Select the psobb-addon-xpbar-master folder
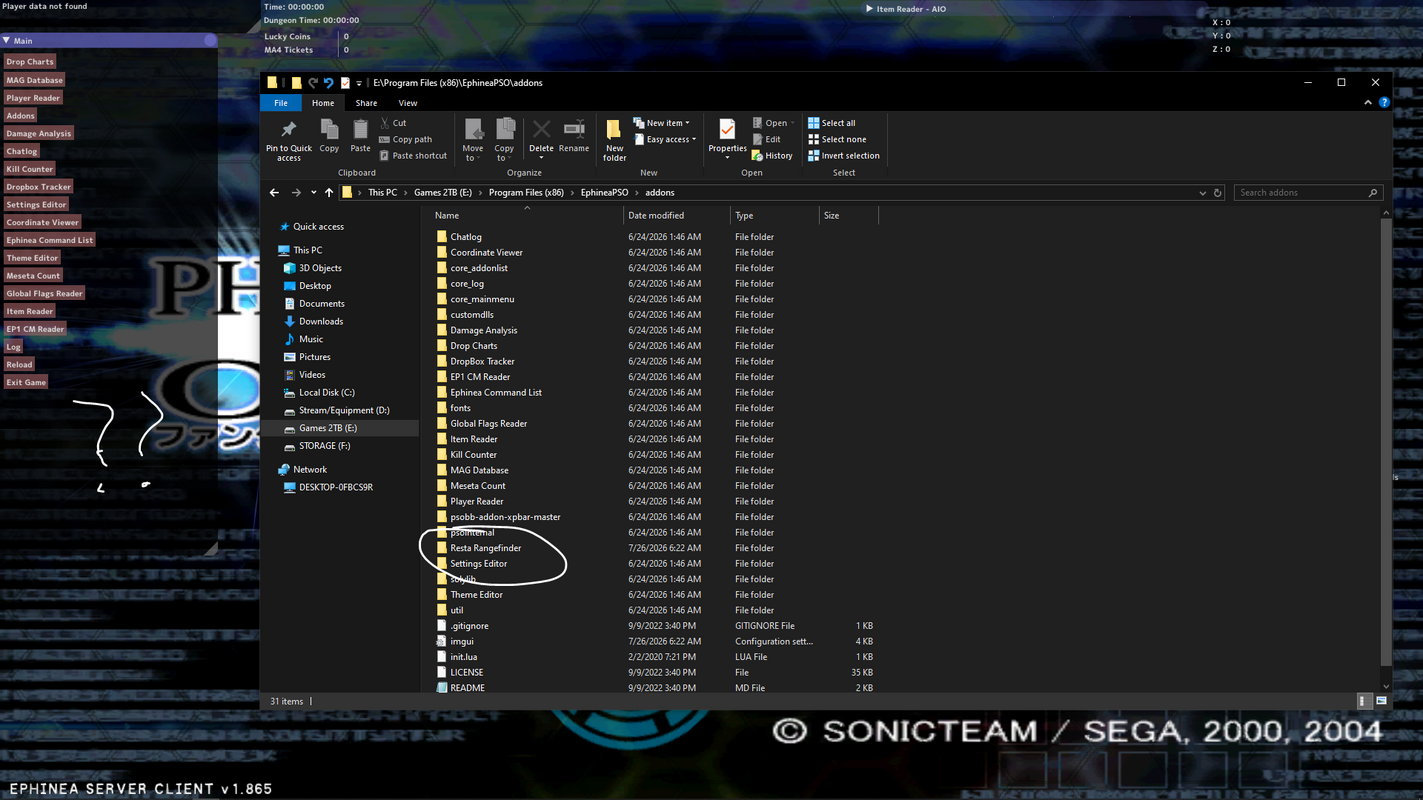 click(x=505, y=517)
